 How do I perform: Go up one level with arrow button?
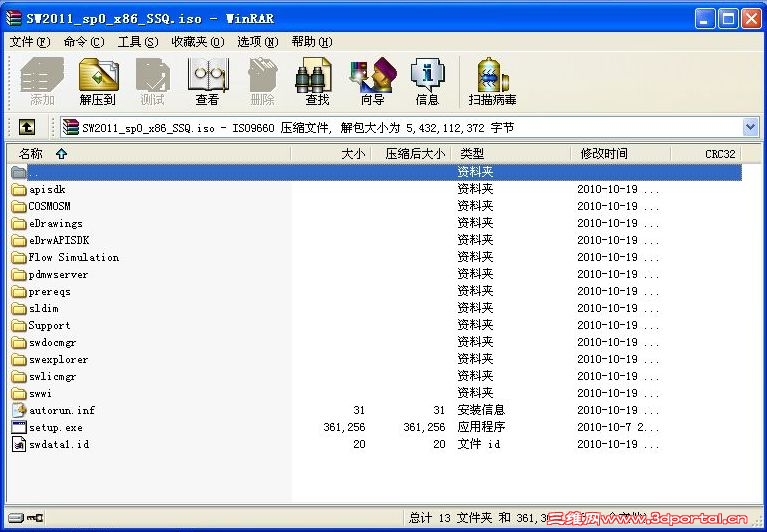coord(26,128)
